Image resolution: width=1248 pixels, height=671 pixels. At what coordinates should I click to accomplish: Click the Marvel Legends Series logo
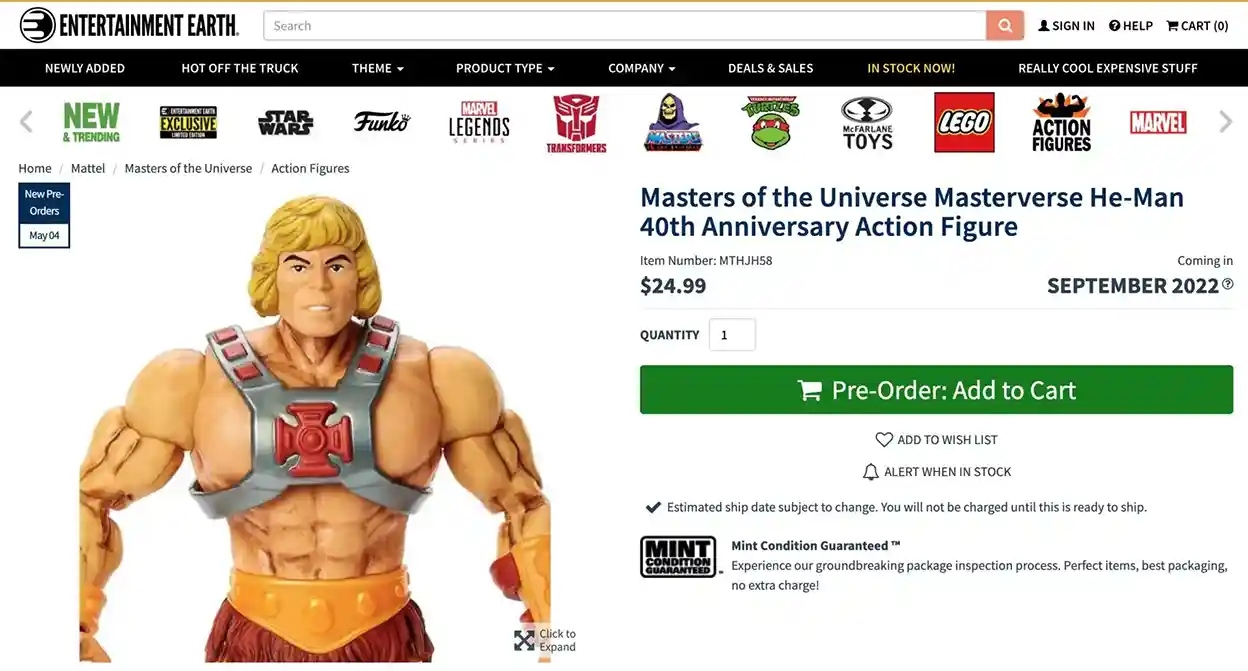tap(479, 122)
